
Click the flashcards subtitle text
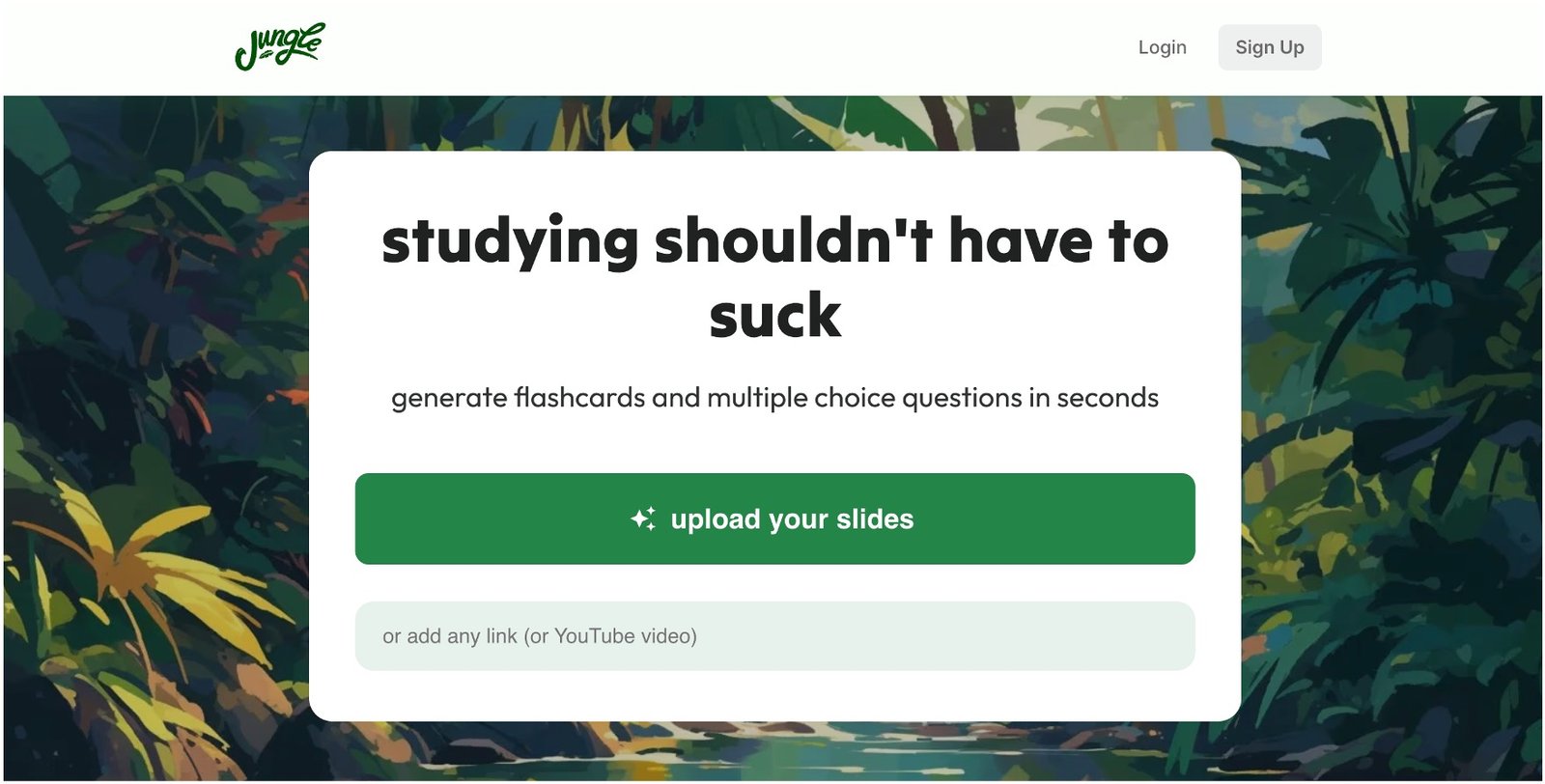[774, 398]
